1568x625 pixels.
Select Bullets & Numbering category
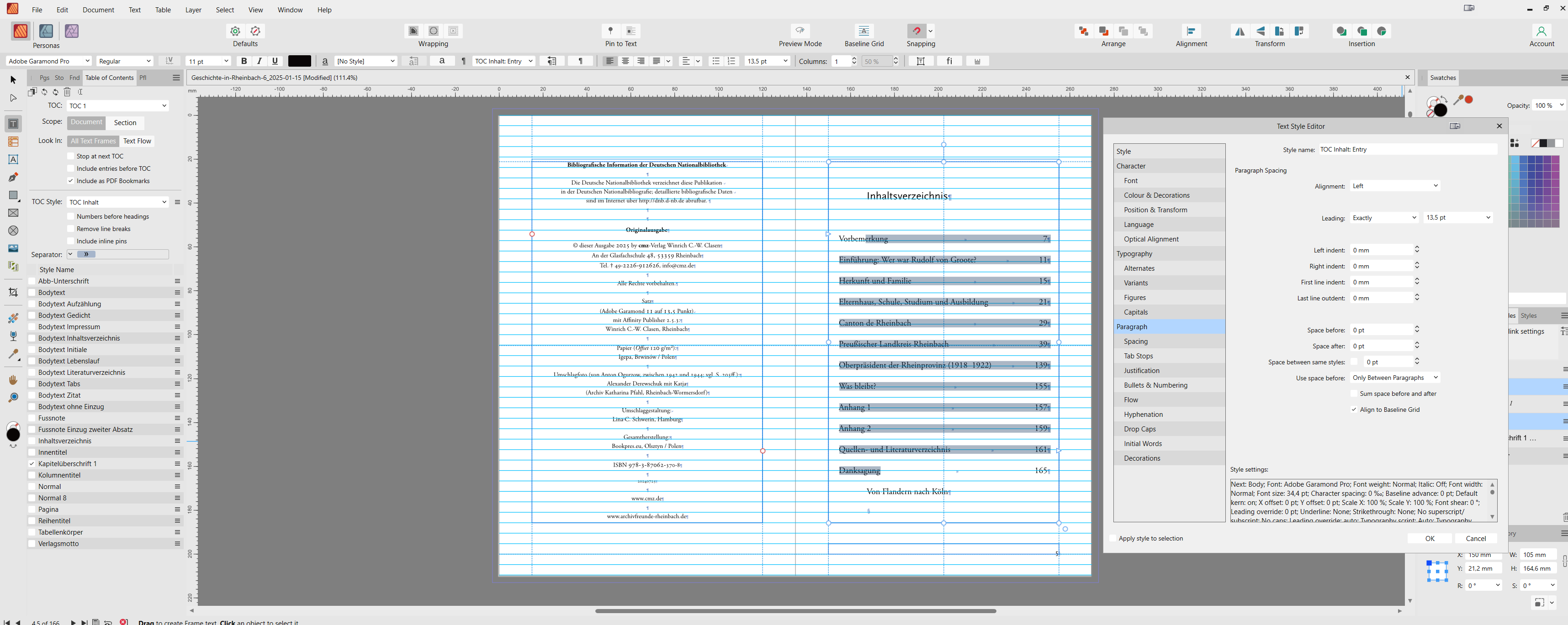tap(1169, 385)
